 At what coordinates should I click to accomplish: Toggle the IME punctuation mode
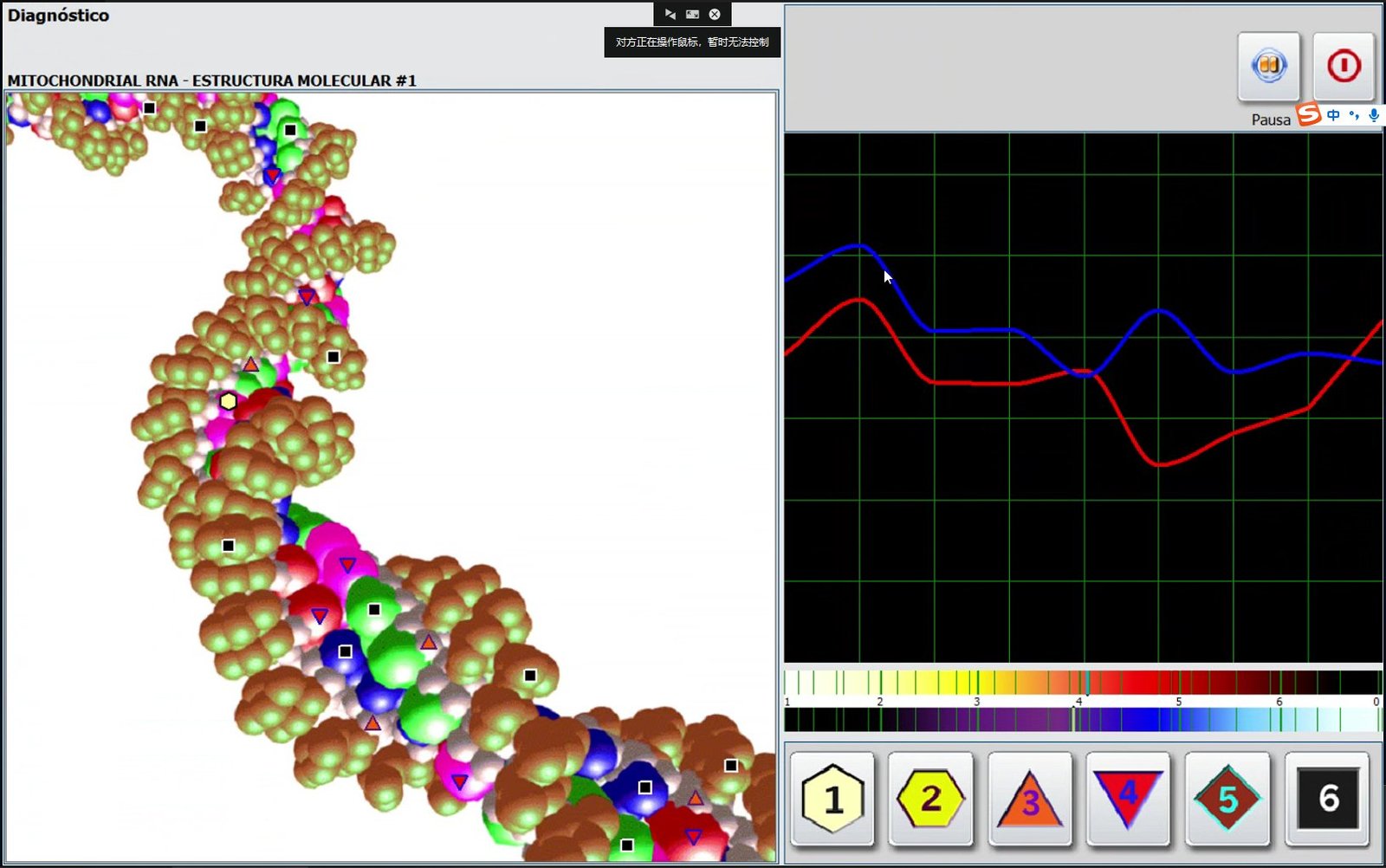(x=1354, y=114)
